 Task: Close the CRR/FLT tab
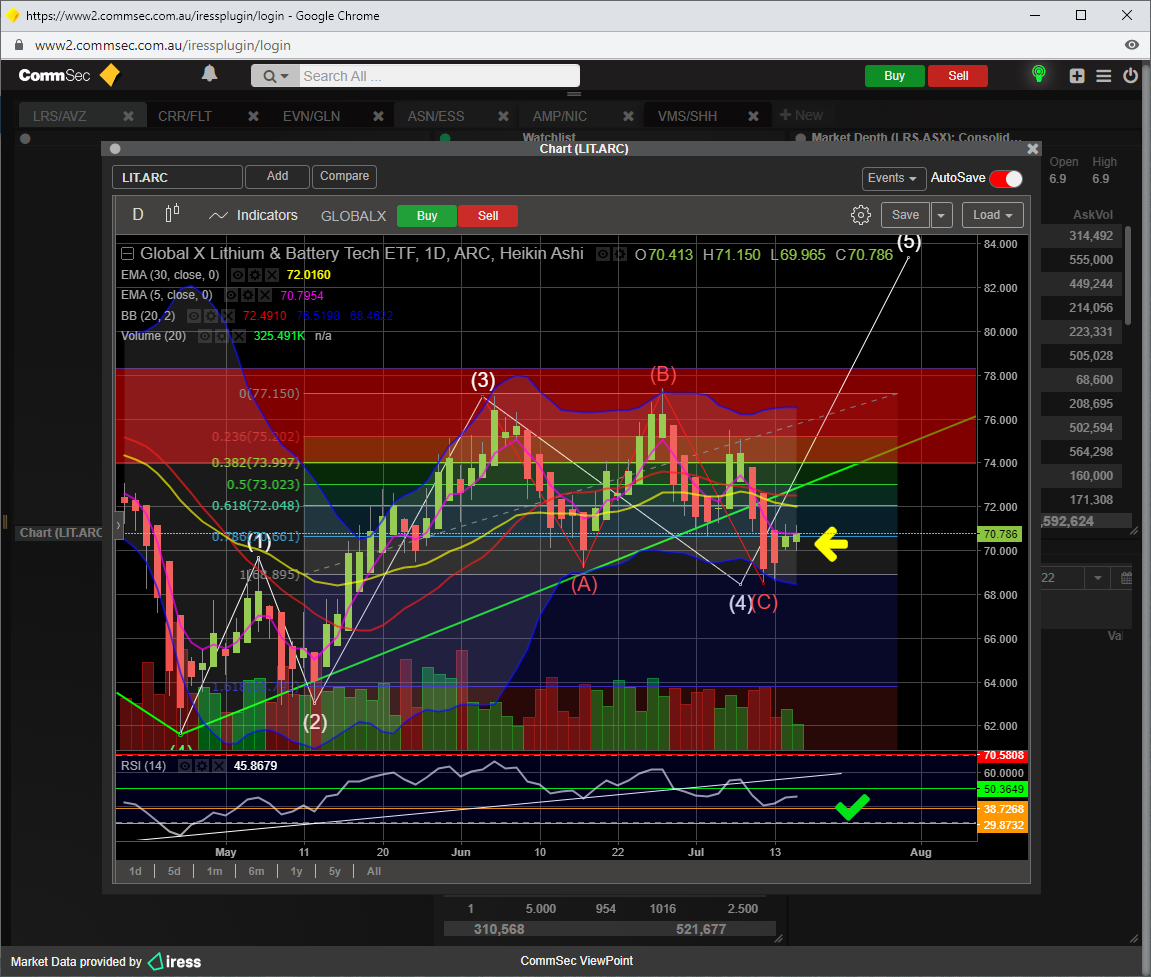point(253,116)
